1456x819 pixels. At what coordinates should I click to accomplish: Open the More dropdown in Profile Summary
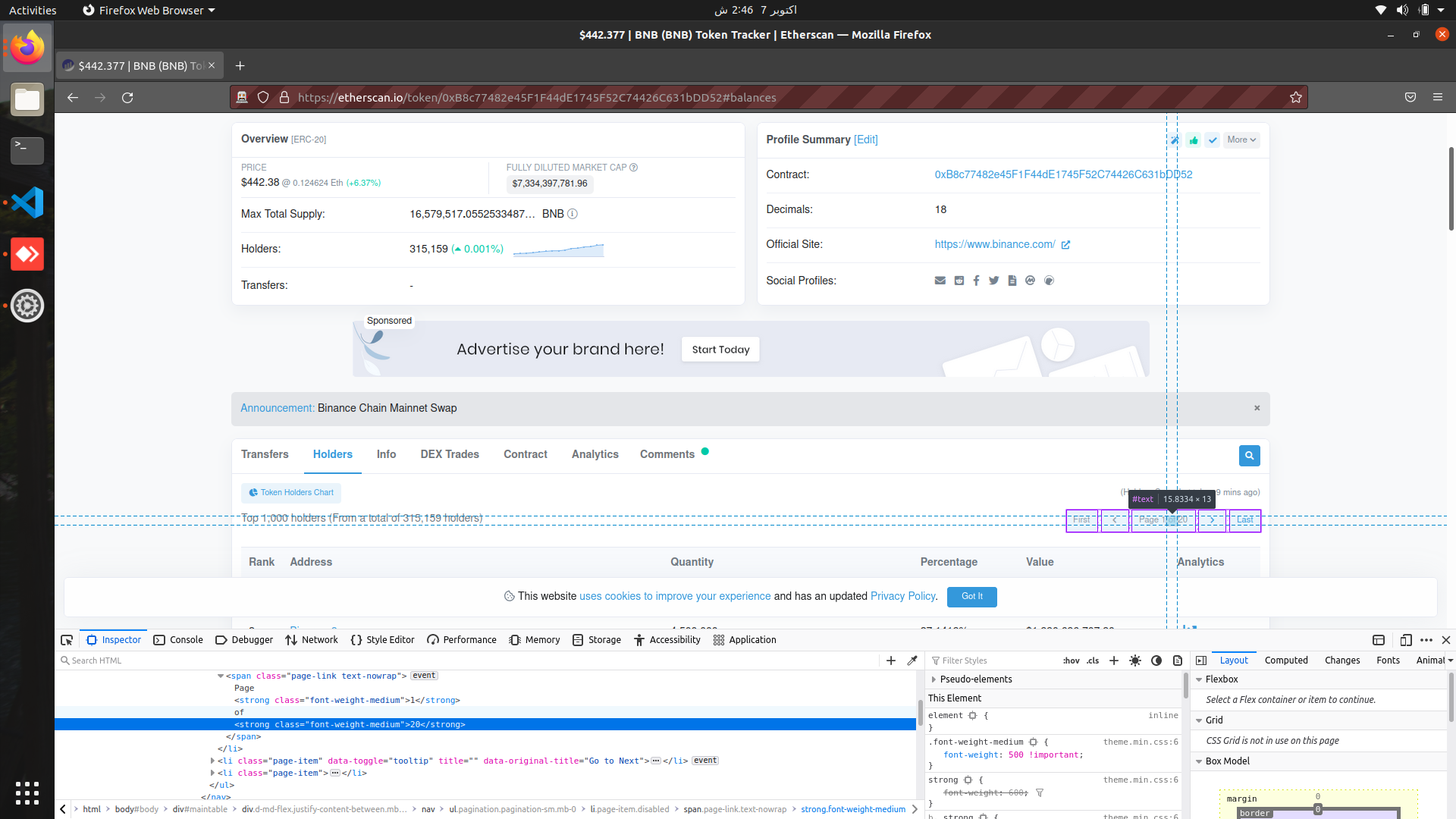(x=1241, y=140)
